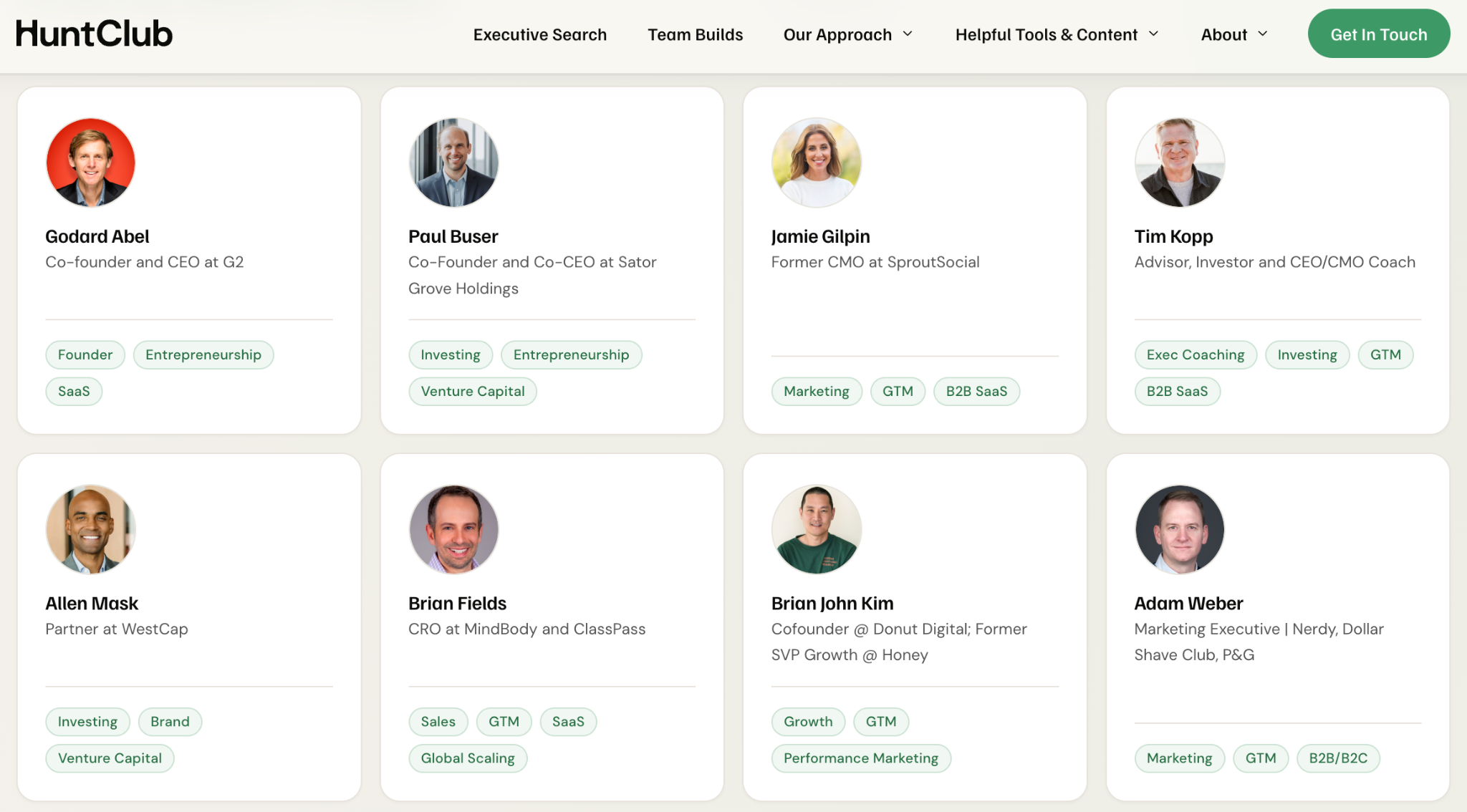Expand Helpful Tools & Content menu

[1057, 34]
